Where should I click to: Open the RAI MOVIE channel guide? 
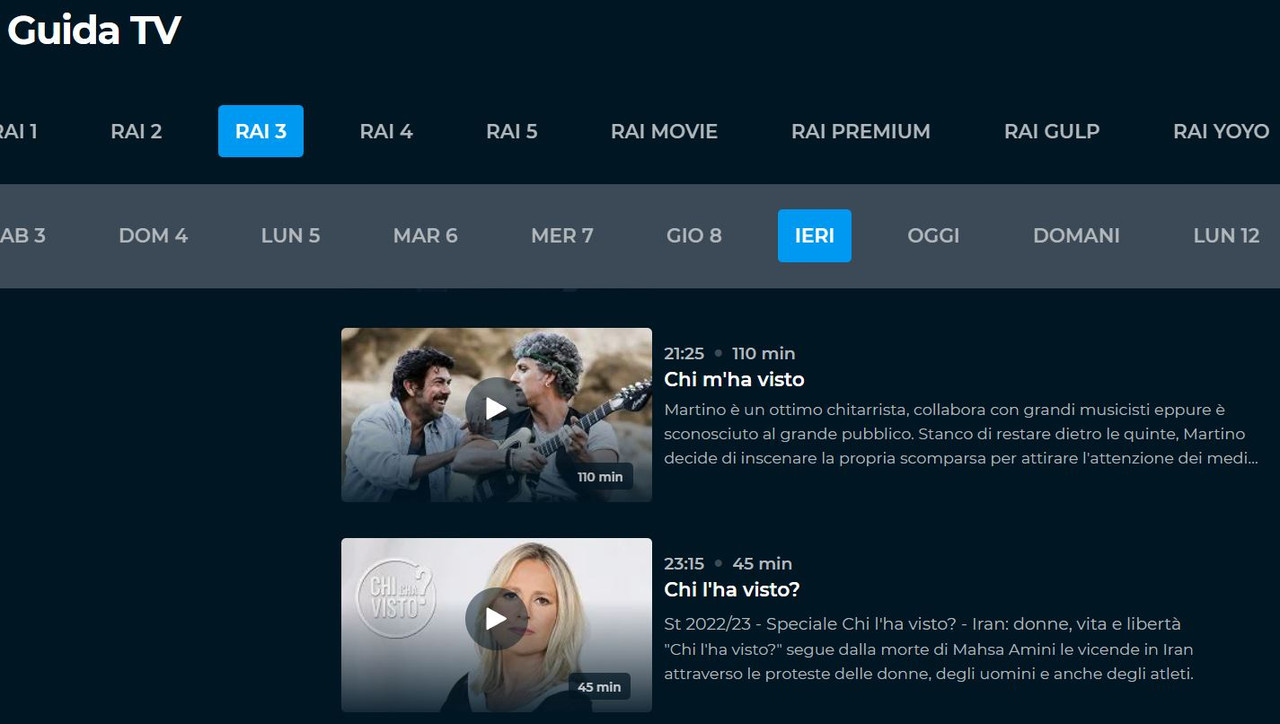point(664,131)
